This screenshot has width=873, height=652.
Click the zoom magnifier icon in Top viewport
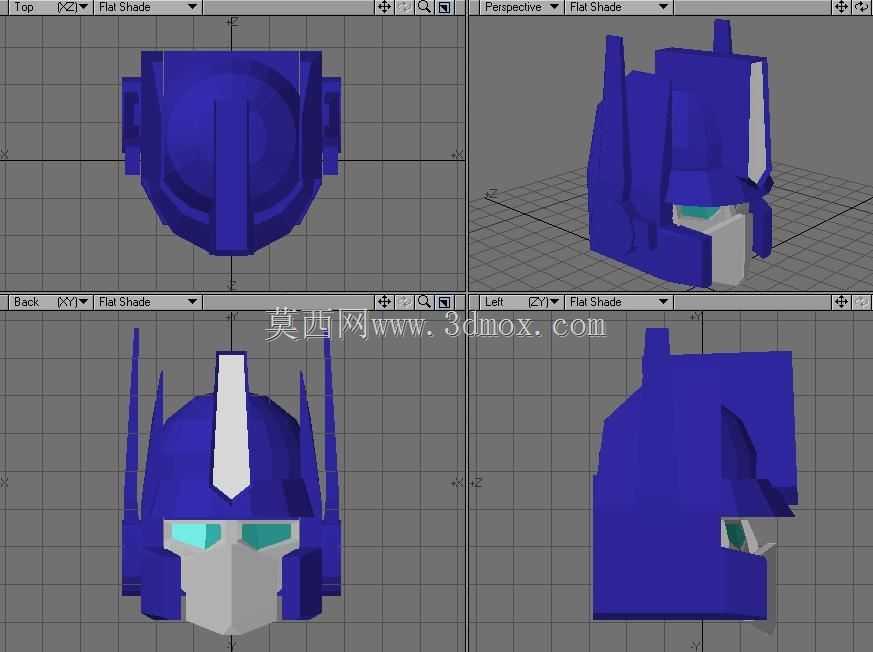(424, 7)
